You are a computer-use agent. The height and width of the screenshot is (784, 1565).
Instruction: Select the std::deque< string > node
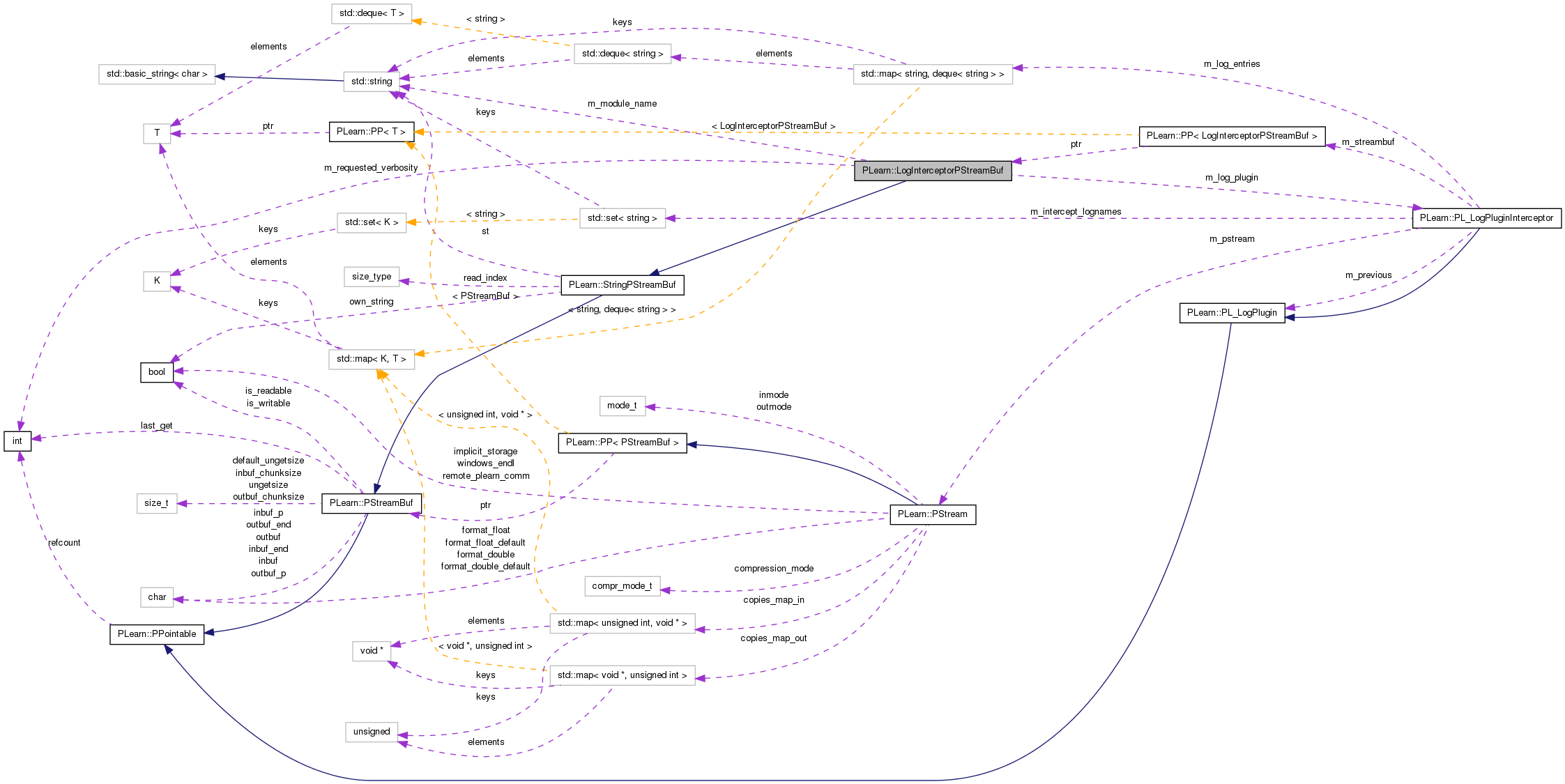click(x=623, y=54)
